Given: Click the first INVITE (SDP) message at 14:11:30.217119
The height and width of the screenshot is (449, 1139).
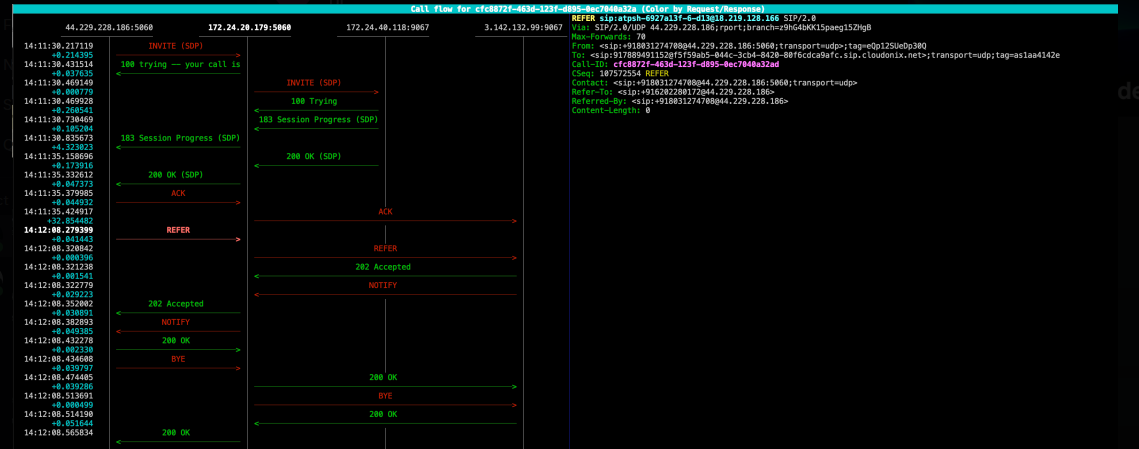Looking at the screenshot, I should click(175, 46).
